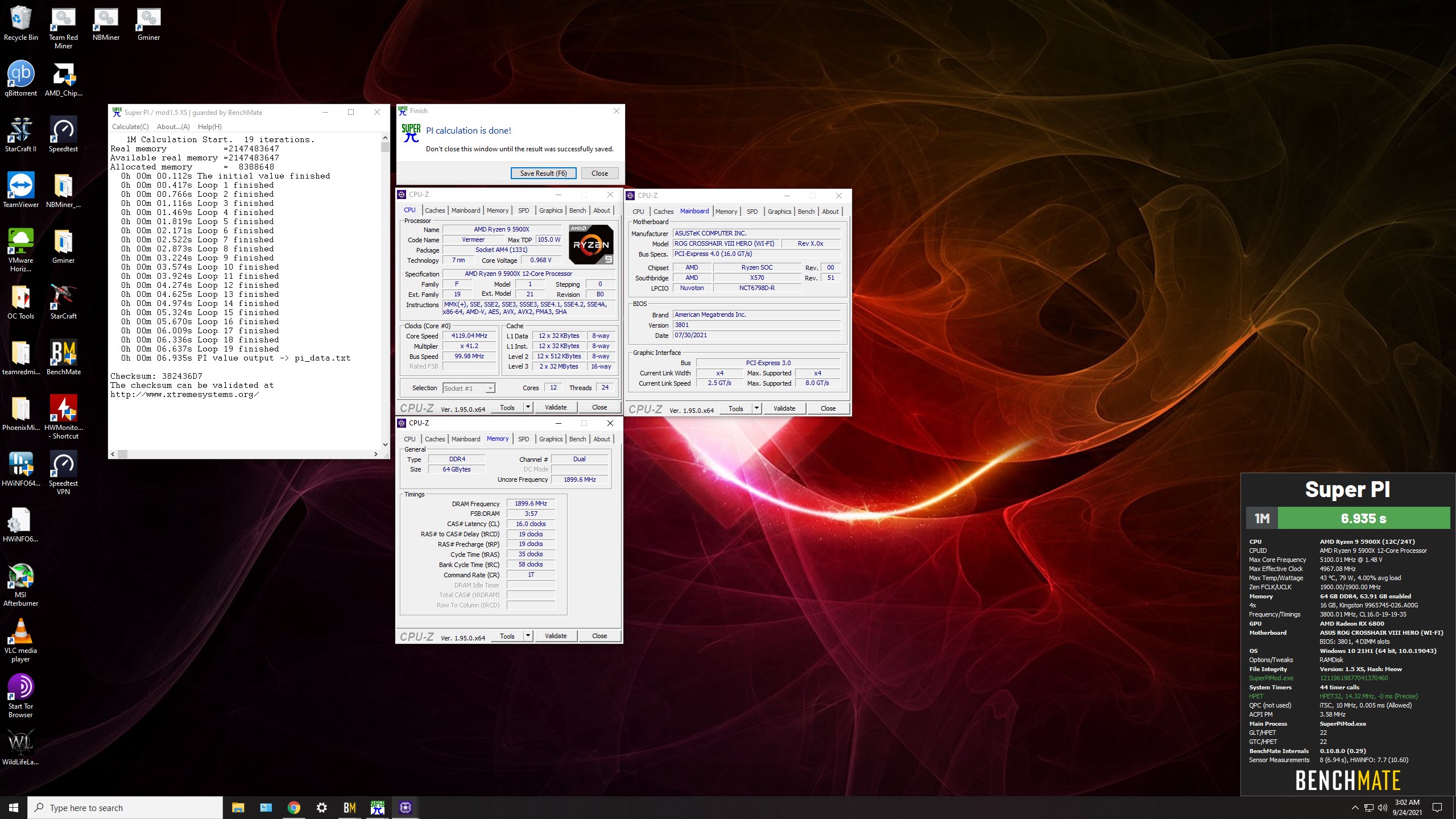Open the Windows Start menu
1456x819 pixels.
14,808
